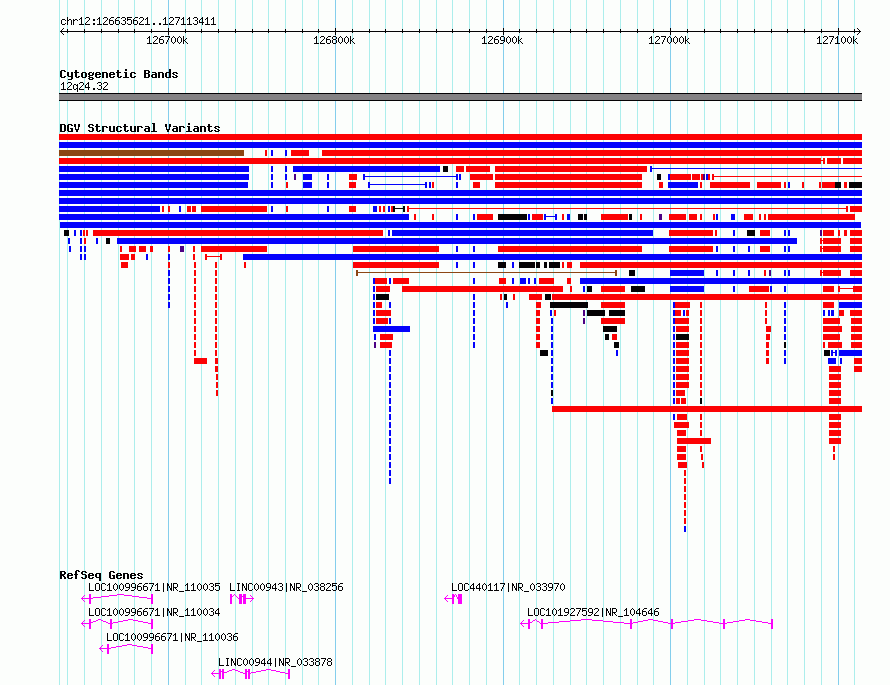Viewport: 890px width, 685px height.
Task: Click the 126800k ruler label
Action: (x=334, y=40)
